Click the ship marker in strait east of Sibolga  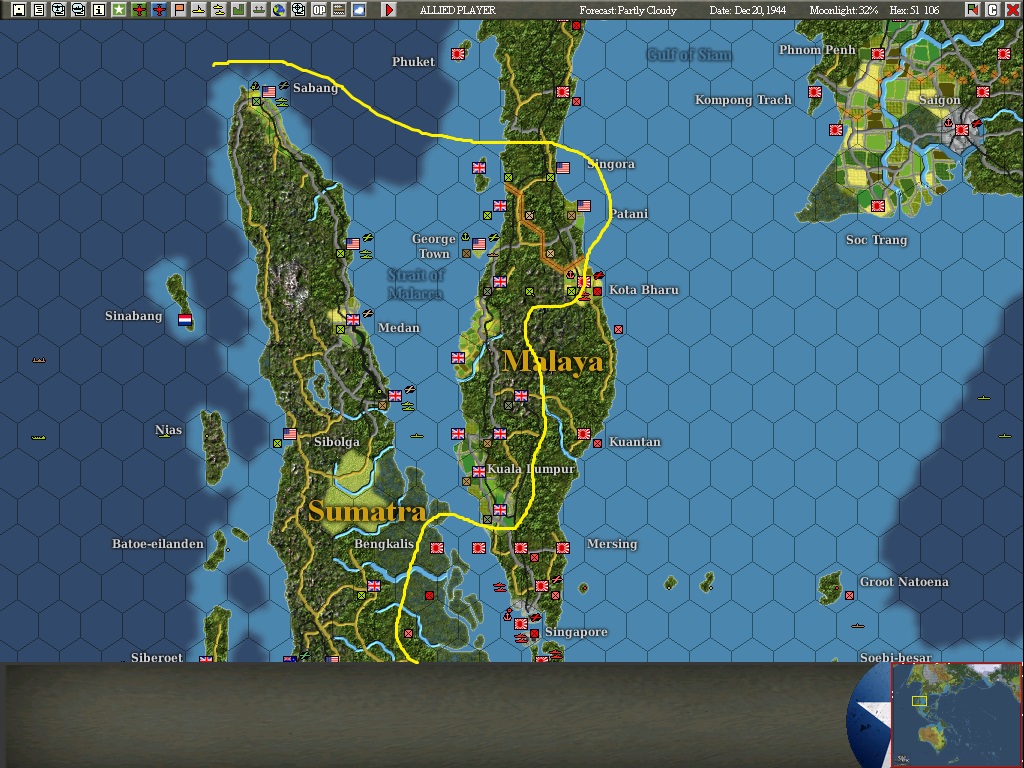coord(416,436)
